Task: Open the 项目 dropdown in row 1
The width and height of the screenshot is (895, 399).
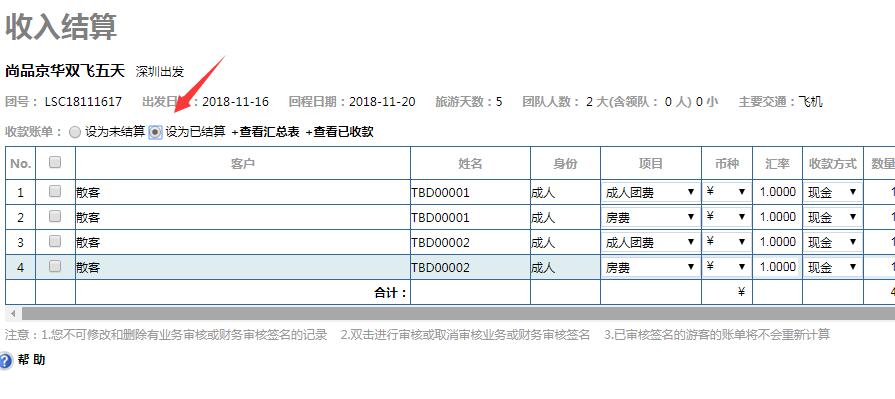Action: click(x=650, y=192)
